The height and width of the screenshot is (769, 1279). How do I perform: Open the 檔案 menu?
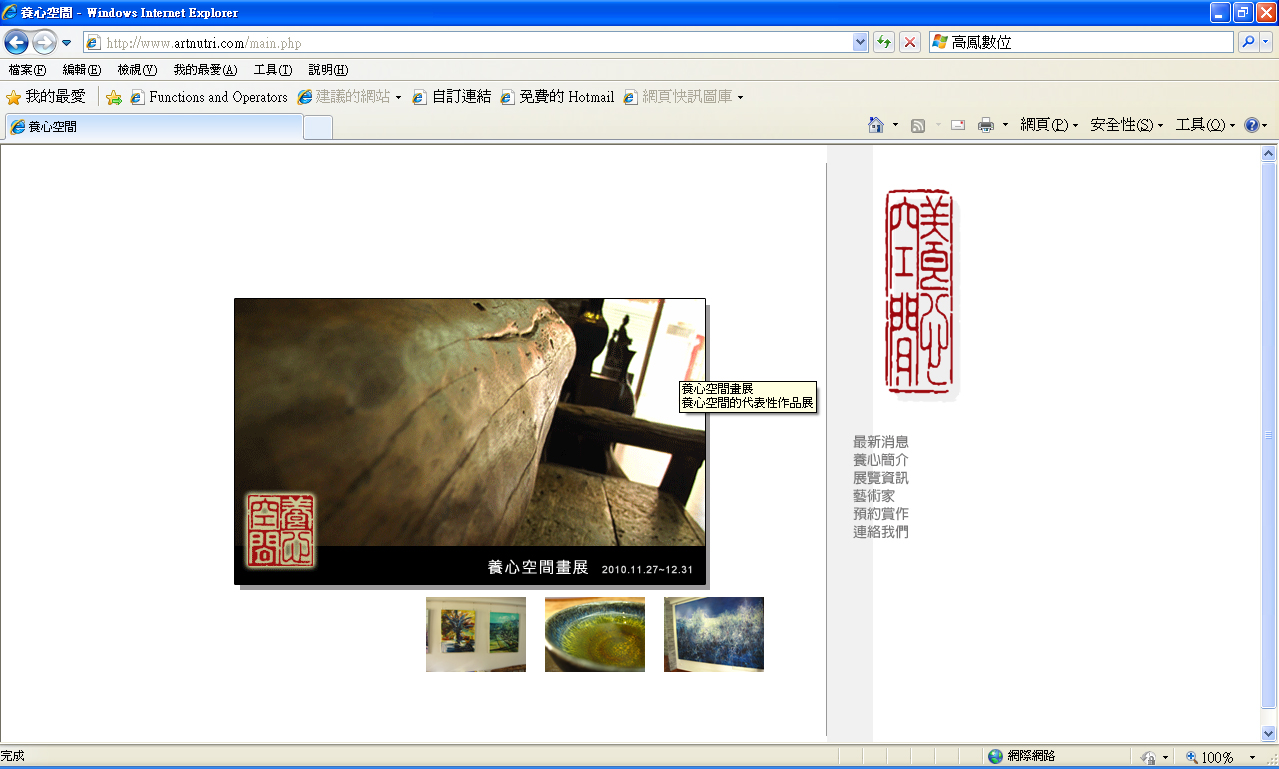(x=27, y=70)
